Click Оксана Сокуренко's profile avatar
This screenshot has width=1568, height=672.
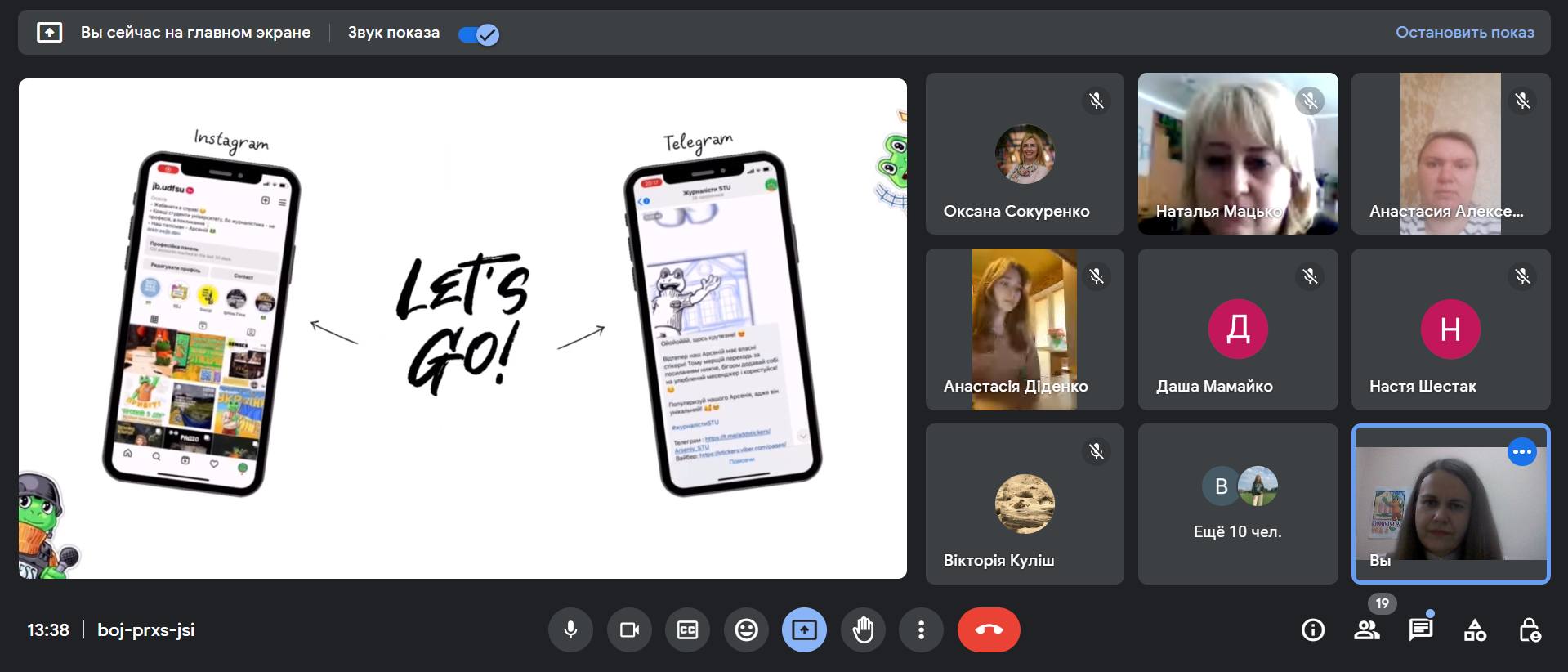coord(1025,154)
